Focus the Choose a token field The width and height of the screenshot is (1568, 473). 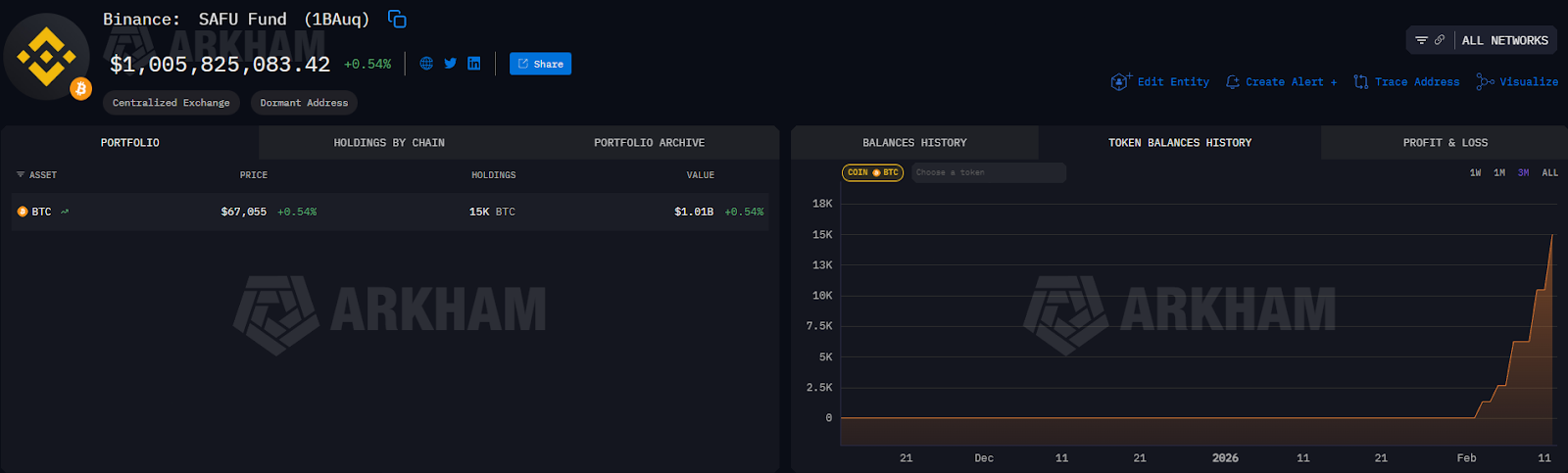click(x=988, y=172)
